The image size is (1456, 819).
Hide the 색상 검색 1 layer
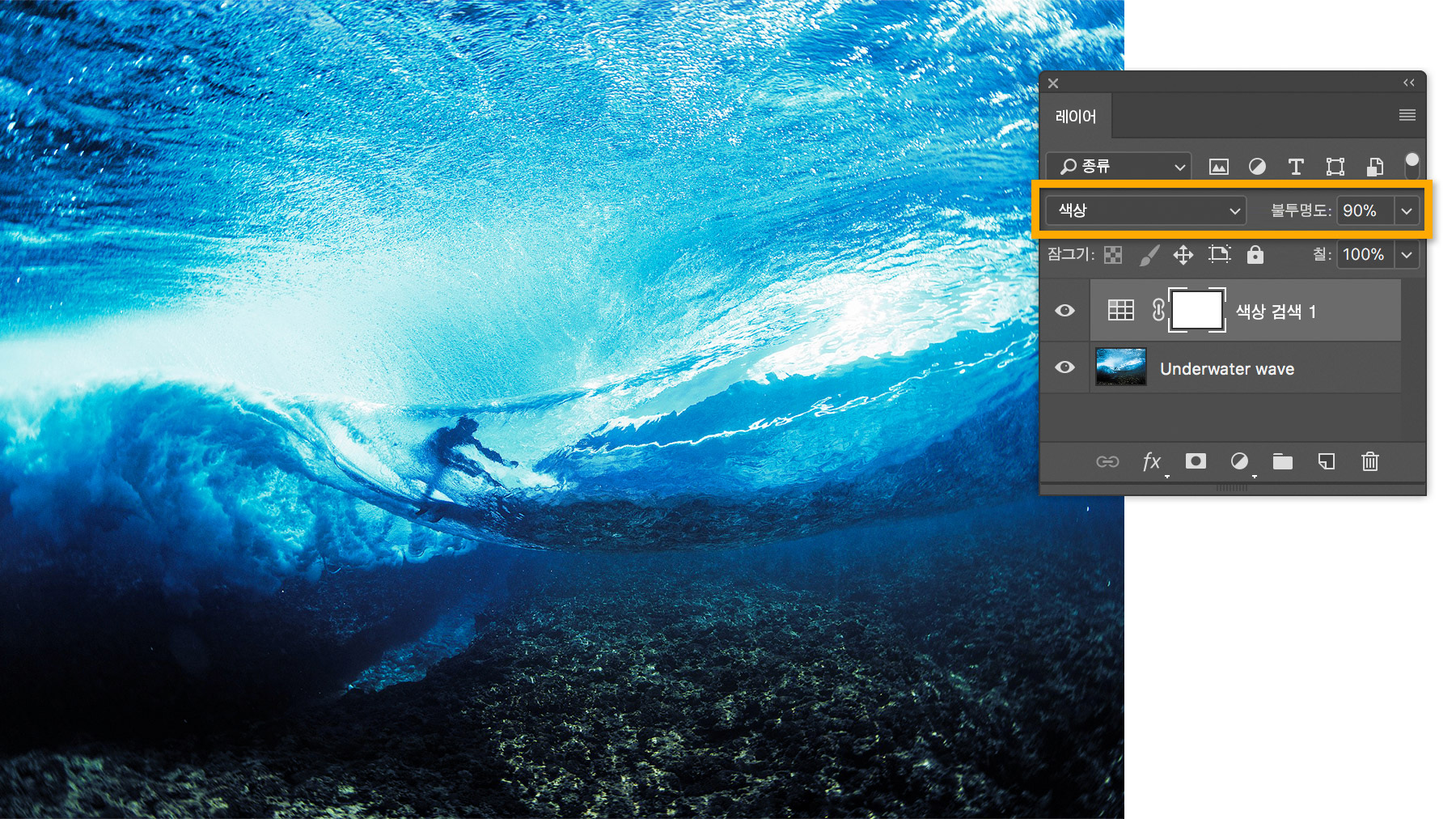click(x=1064, y=311)
